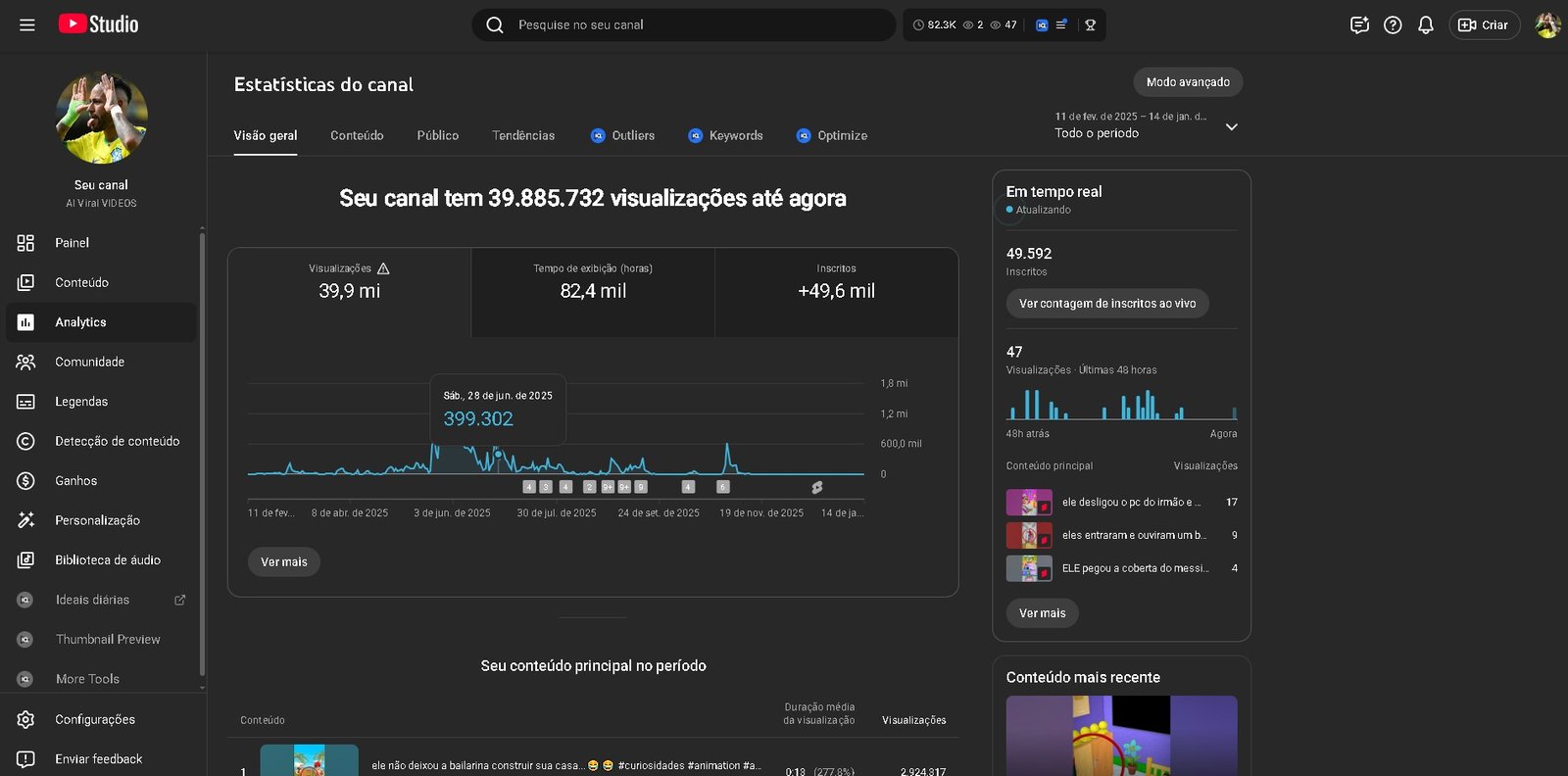Screen dimensions: 1568x776
Task: Click the Conteúdo icon in sidebar
Action: tap(25, 282)
